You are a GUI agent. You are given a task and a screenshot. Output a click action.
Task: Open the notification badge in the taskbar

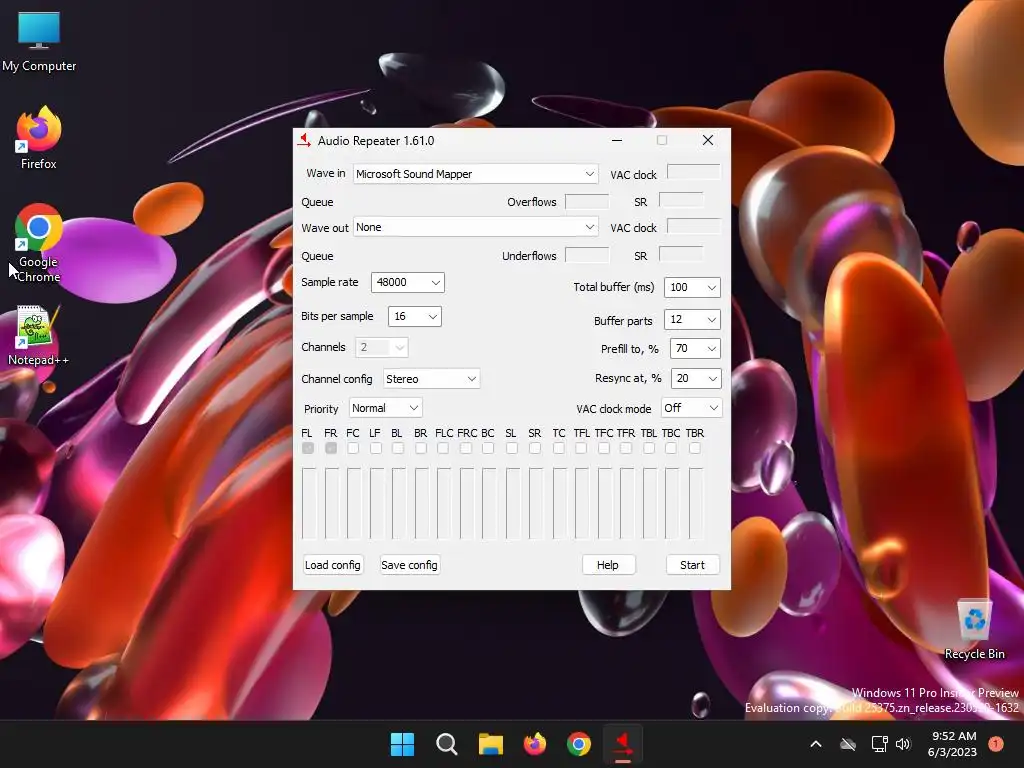(995, 744)
